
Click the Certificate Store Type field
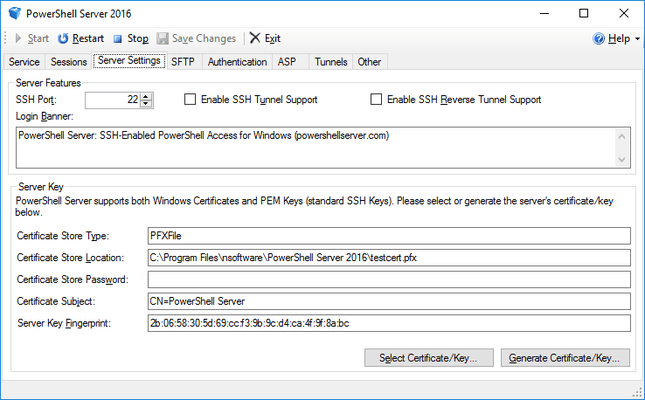coord(389,236)
